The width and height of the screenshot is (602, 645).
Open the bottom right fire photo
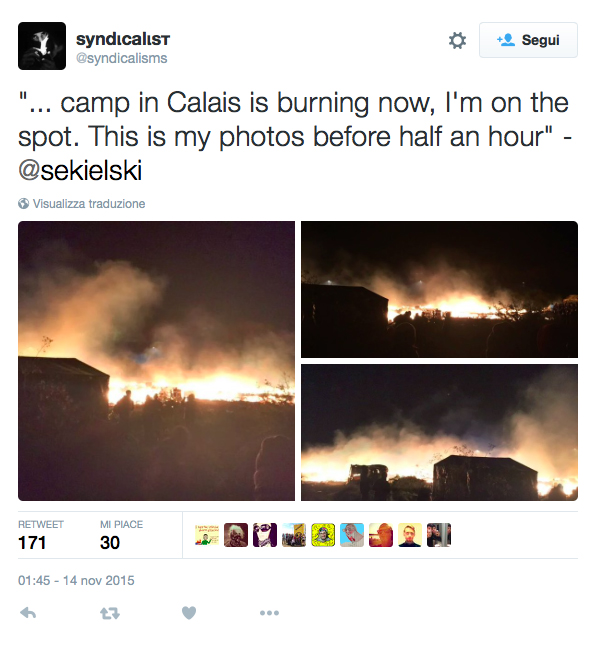coord(439,432)
